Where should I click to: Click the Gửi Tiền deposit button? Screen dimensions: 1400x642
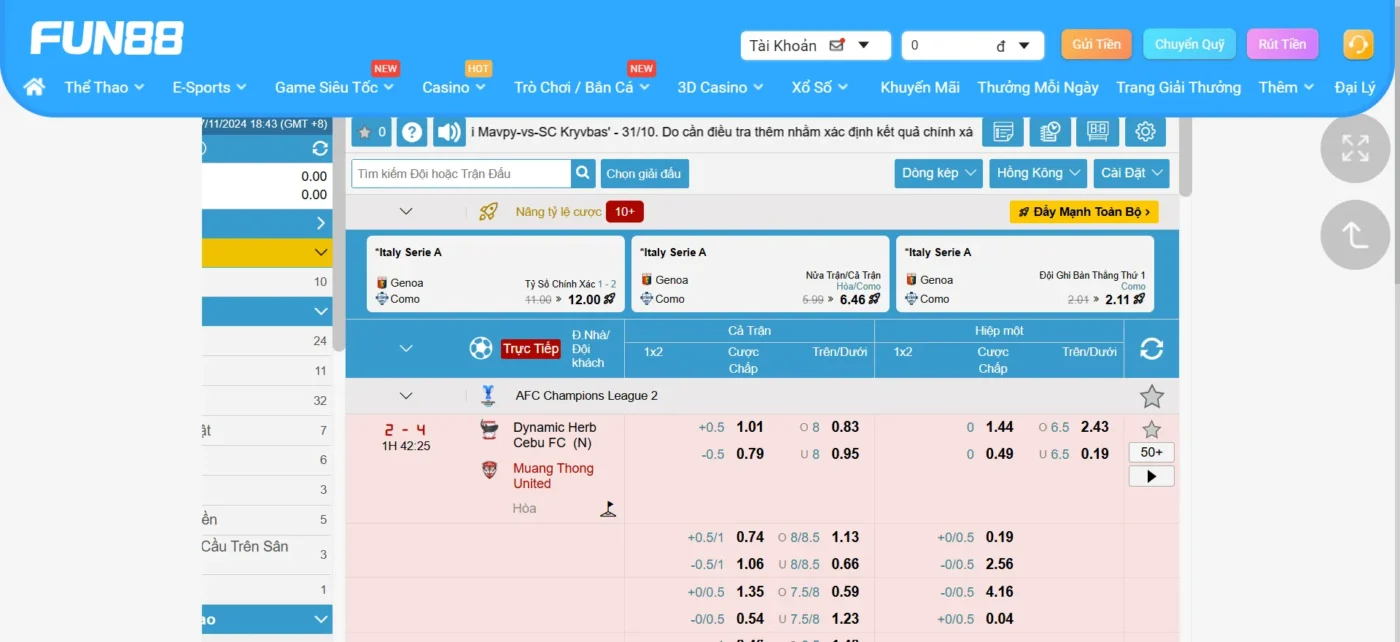click(x=1096, y=45)
